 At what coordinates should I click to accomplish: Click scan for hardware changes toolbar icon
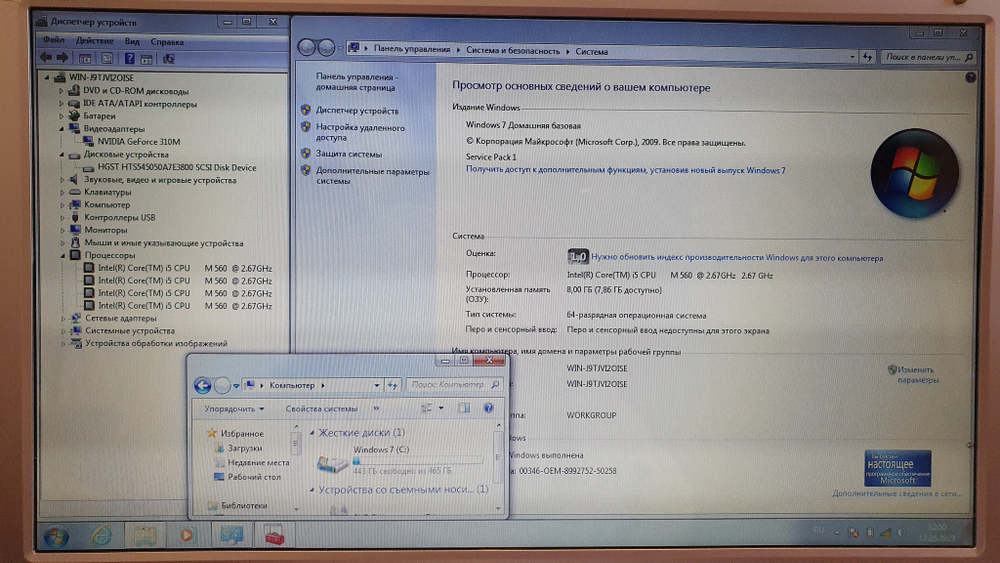tap(168, 59)
